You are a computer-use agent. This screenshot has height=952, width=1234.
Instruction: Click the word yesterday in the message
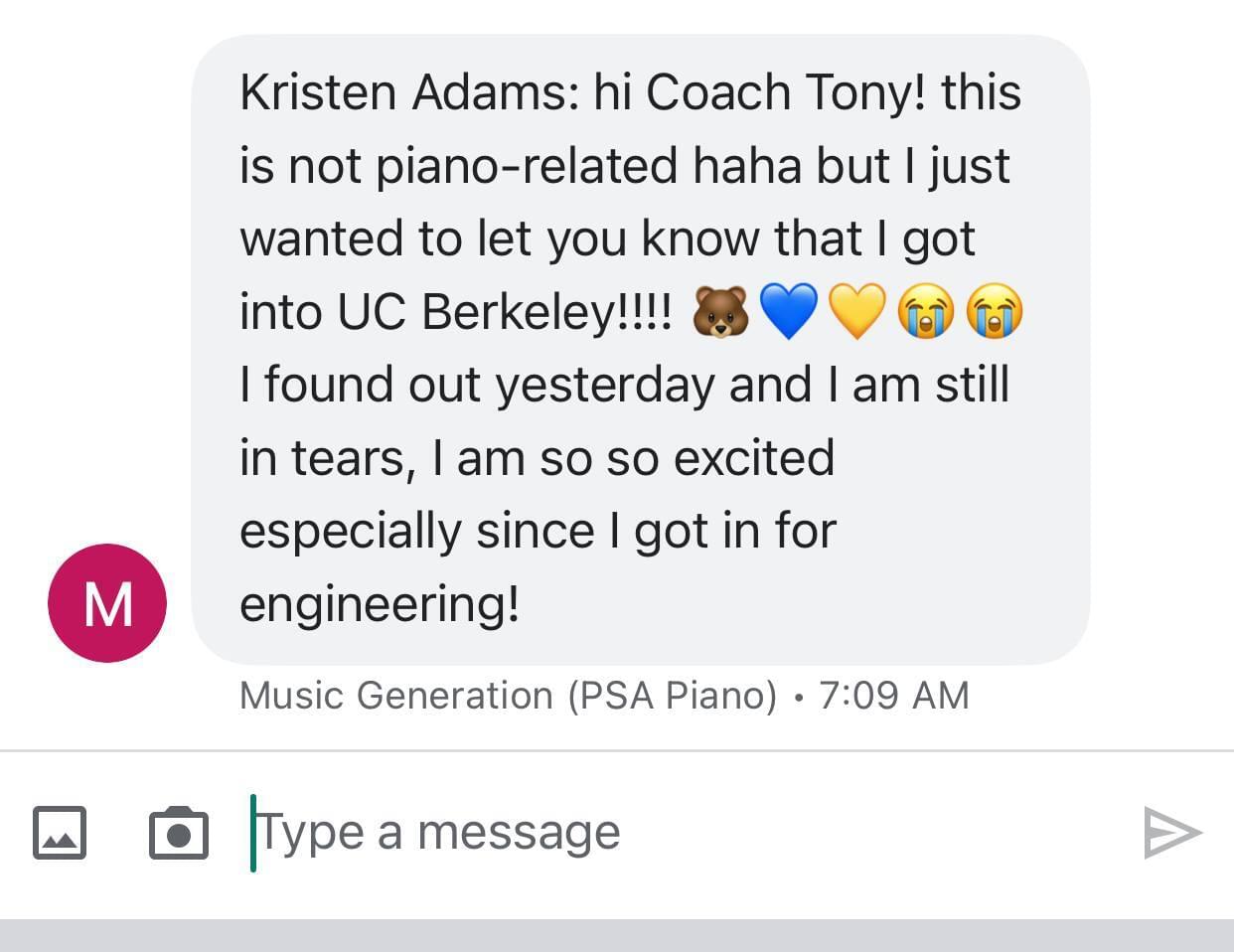[605, 386]
